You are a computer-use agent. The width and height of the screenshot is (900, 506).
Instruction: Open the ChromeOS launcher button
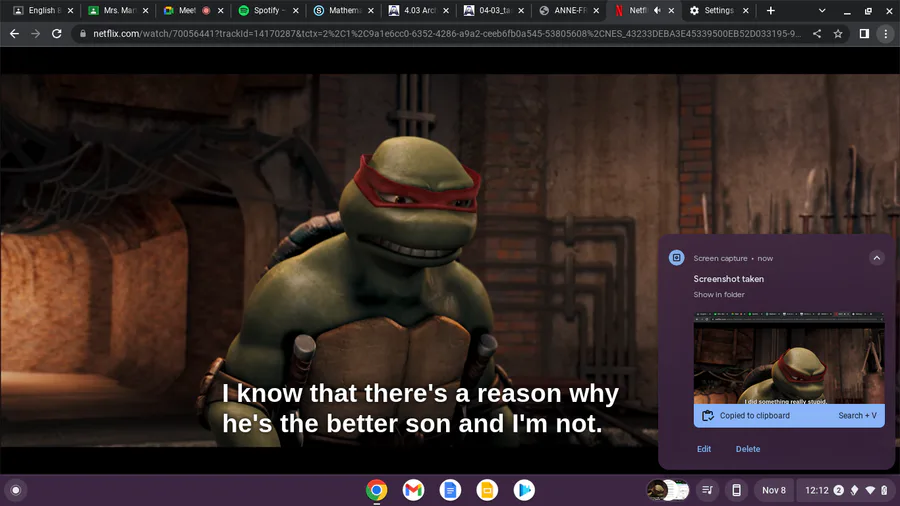pos(16,490)
